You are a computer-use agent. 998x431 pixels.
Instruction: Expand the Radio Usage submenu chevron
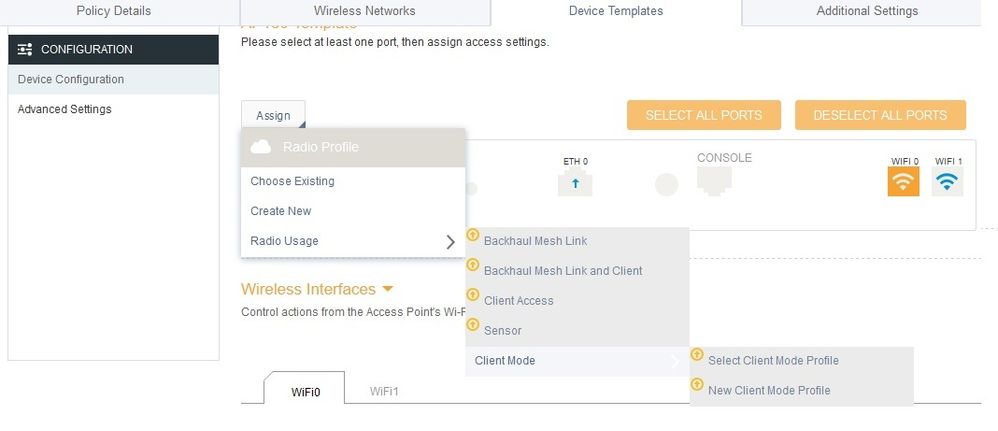click(x=451, y=241)
